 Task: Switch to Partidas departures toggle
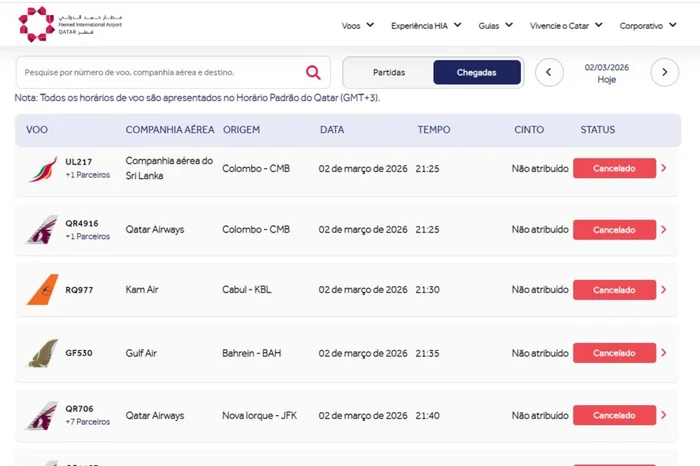389,72
